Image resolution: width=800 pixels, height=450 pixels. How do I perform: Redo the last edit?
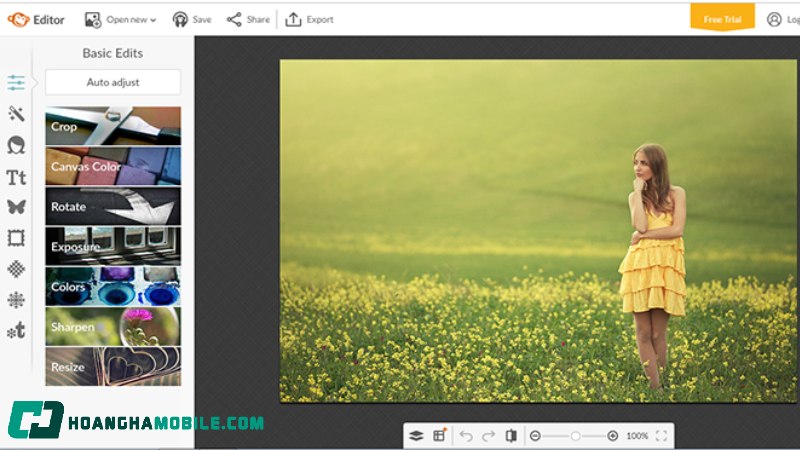click(488, 436)
